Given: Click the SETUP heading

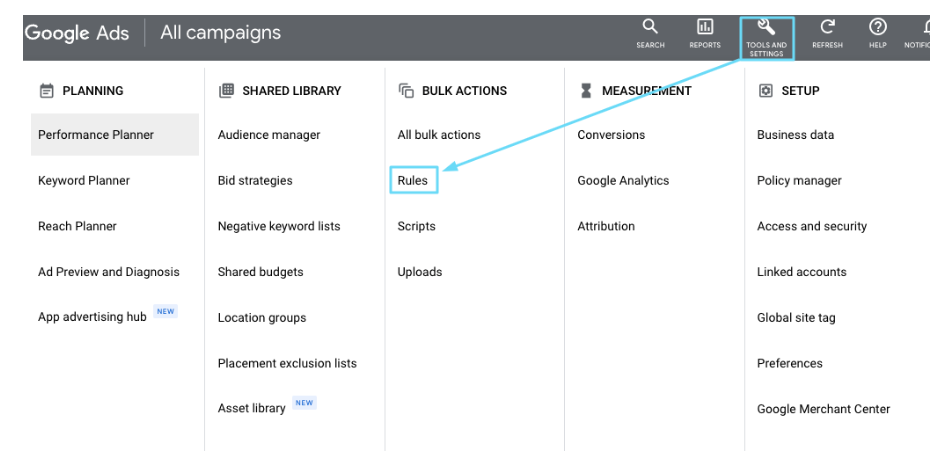Looking at the screenshot, I should (800, 91).
